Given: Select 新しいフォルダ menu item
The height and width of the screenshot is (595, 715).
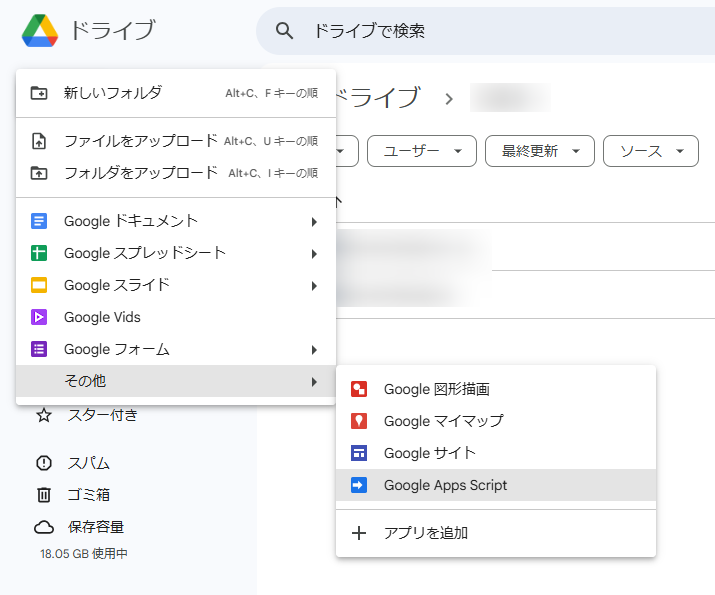Looking at the screenshot, I should [176, 93].
